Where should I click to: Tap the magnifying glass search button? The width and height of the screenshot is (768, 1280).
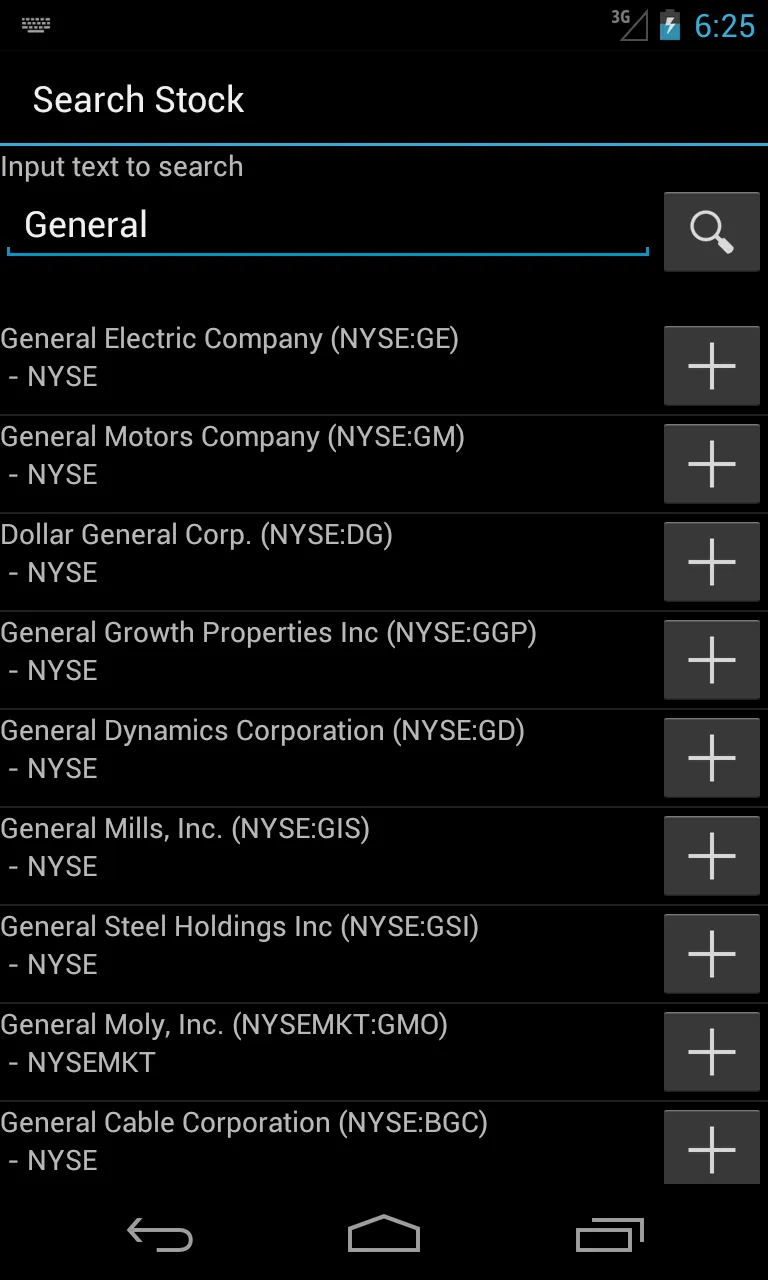[712, 232]
